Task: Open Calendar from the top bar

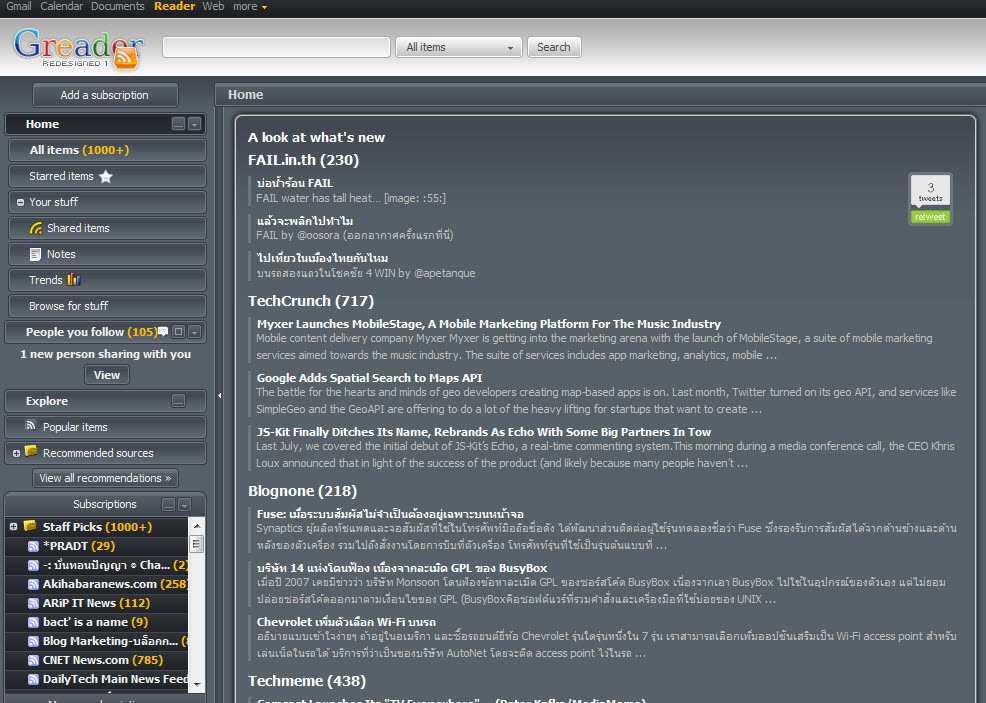Action: point(62,6)
